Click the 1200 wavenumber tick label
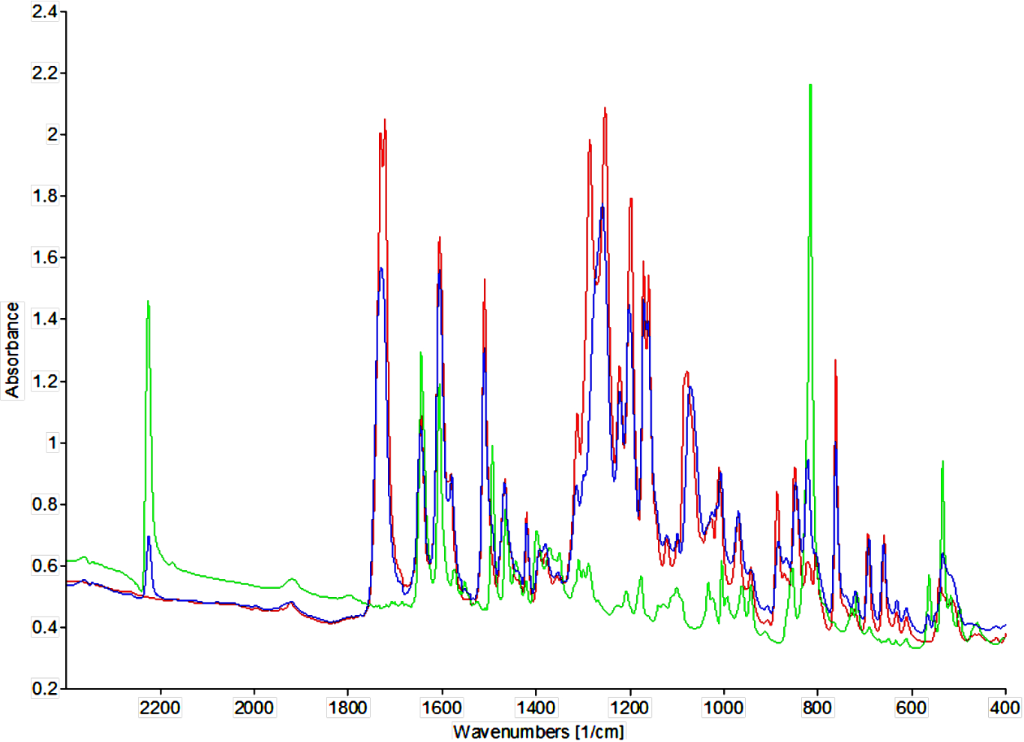This screenshot has height=742, width=1024. tap(629, 707)
